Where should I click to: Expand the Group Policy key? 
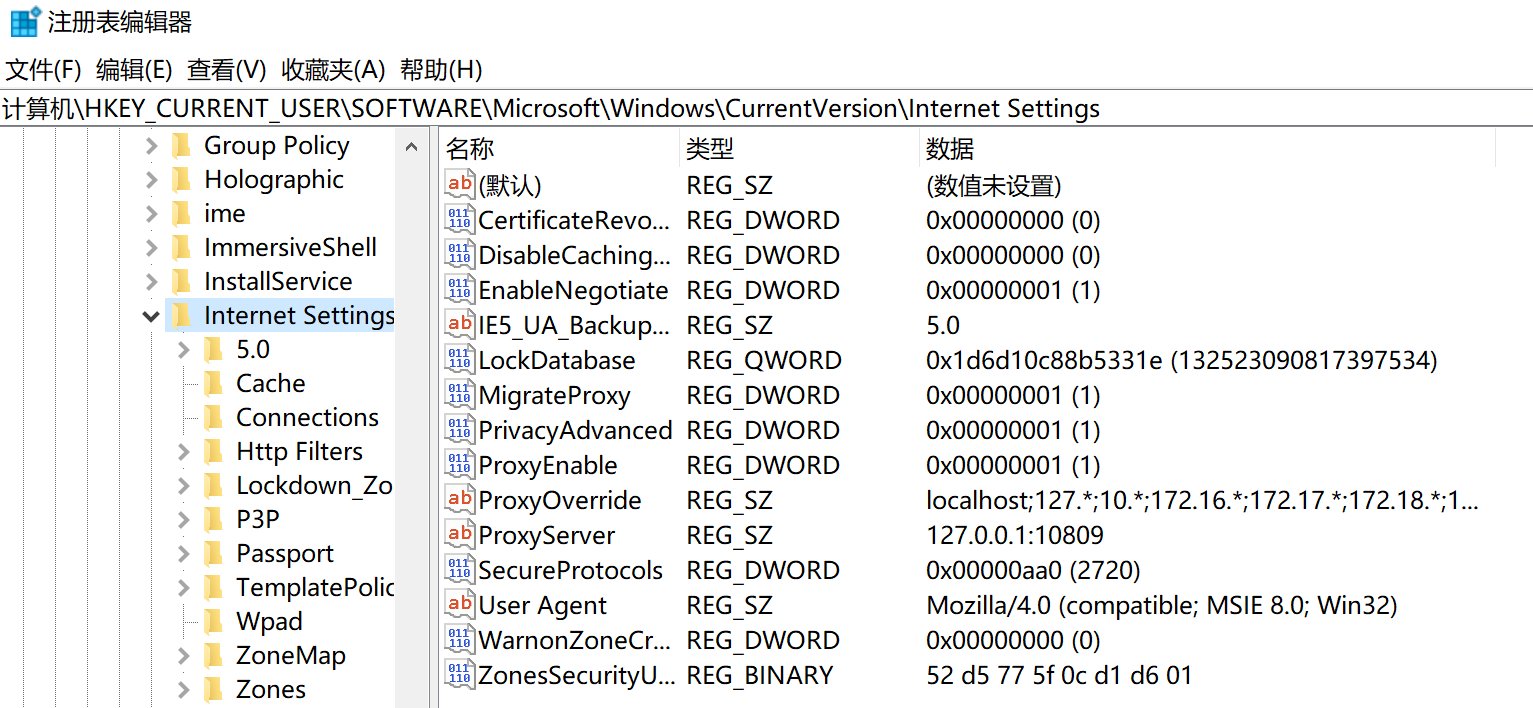(151, 146)
